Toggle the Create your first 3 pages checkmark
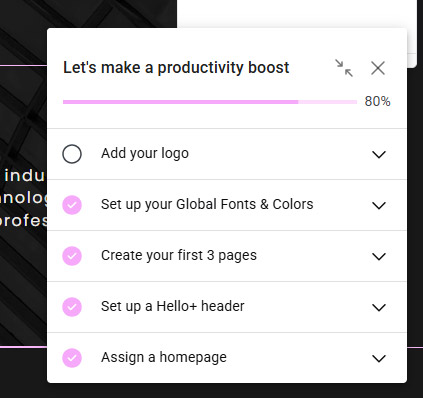This screenshot has height=398, width=423. tap(72, 256)
